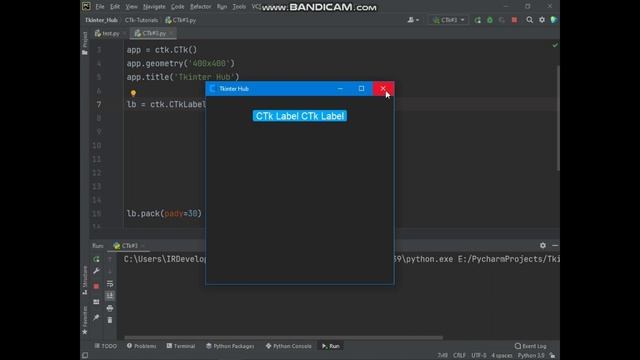This screenshot has width=640, height=360.
Task: Click the green inspection checkmark in editor
Action: click(555, 45)
